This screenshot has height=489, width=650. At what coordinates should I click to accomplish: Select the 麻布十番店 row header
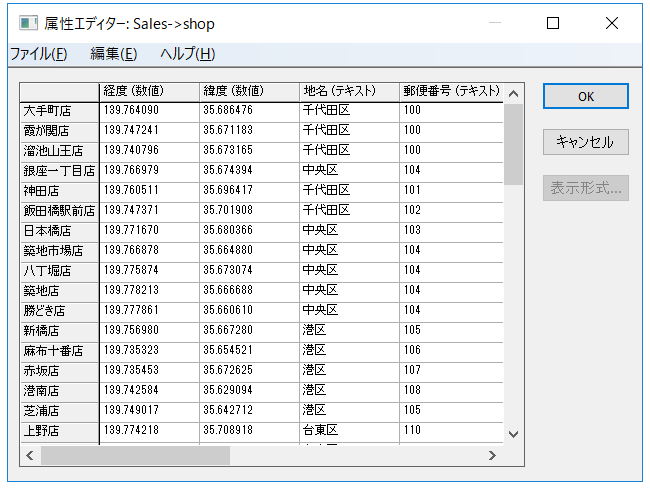click(59, 352)
